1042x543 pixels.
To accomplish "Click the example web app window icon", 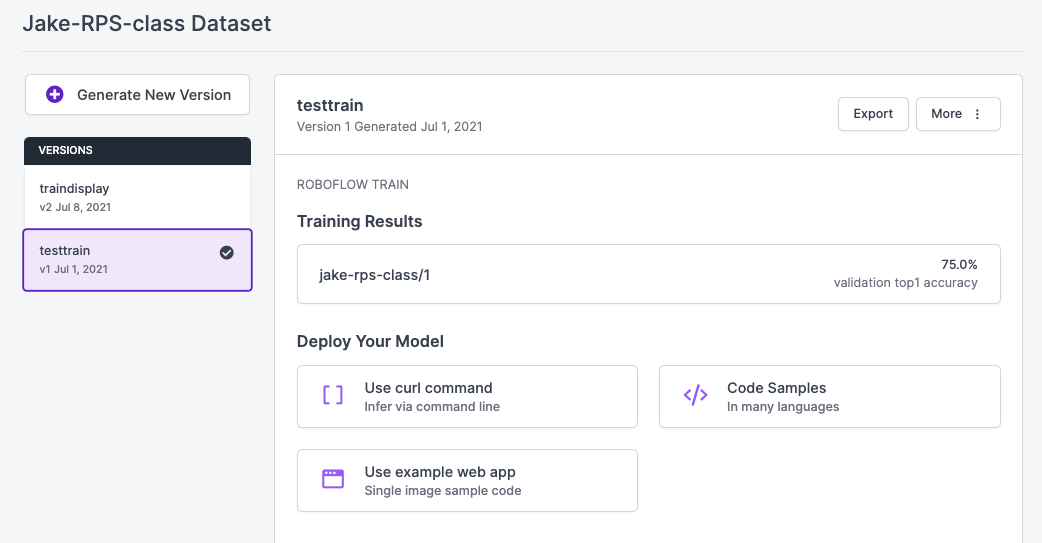I will point(333,479).
